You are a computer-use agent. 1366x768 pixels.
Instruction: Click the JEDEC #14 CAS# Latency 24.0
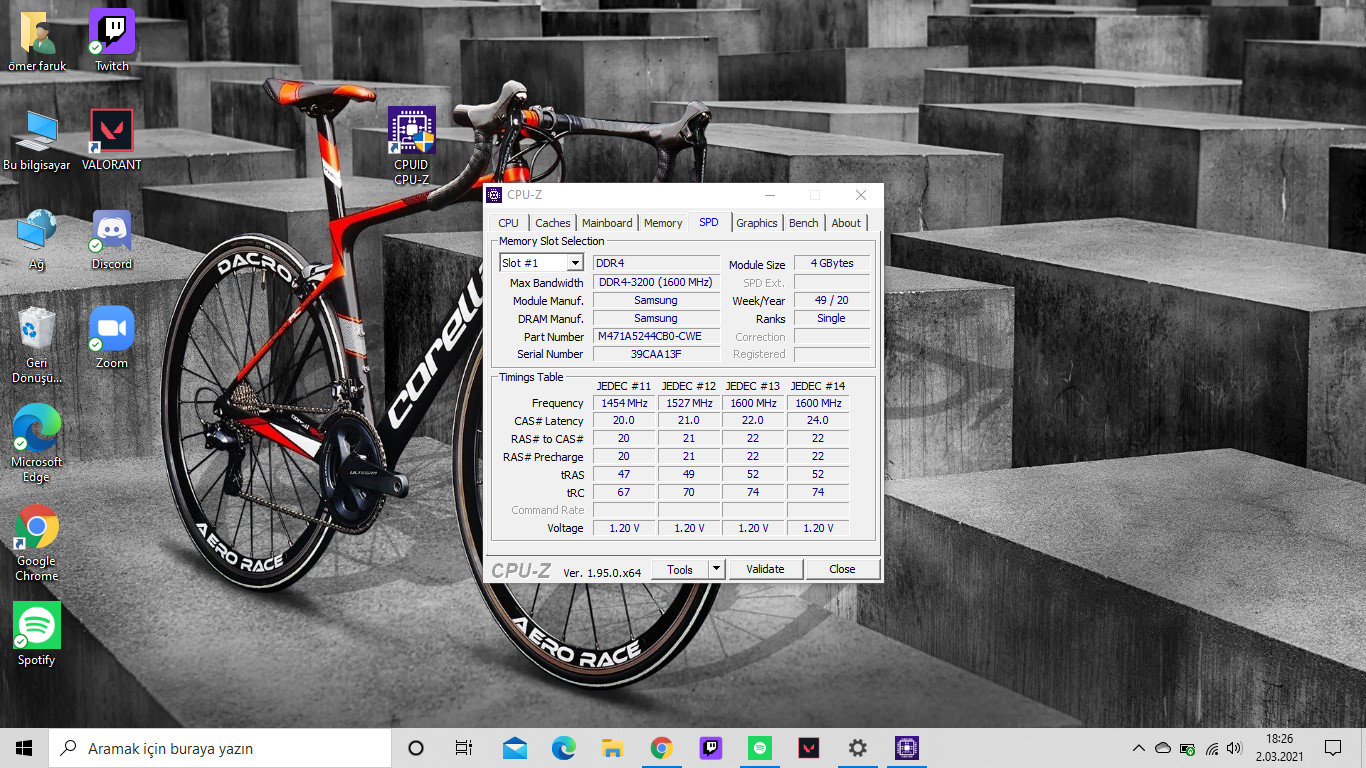(x=818, y=421)
